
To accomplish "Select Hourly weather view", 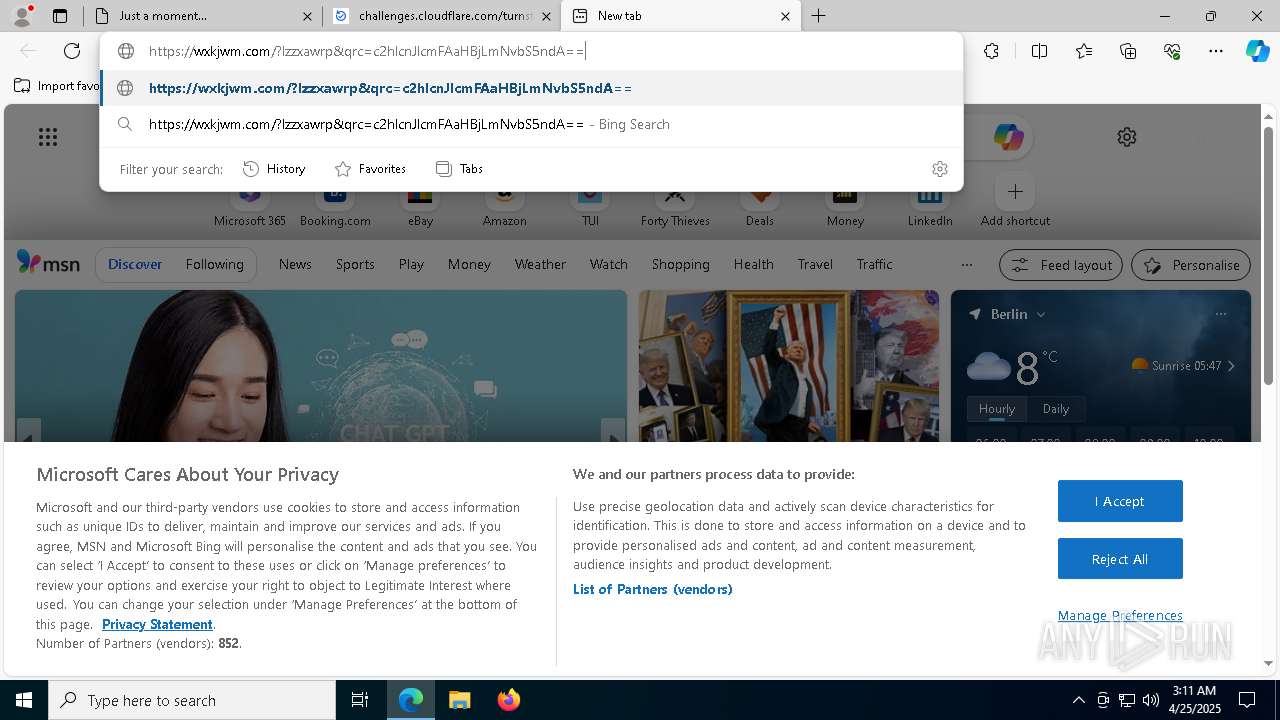I will [x=997, y=409].
